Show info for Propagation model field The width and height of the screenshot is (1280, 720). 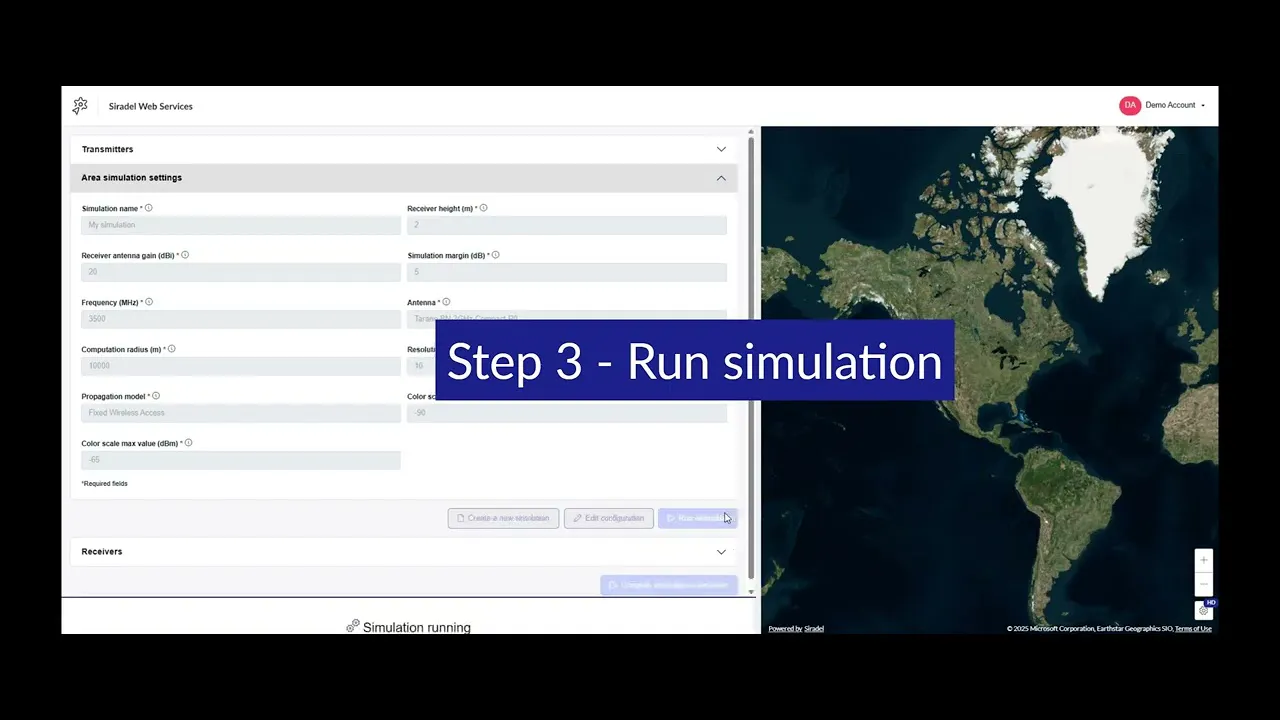pyautogui.click(x=156, y=396)
